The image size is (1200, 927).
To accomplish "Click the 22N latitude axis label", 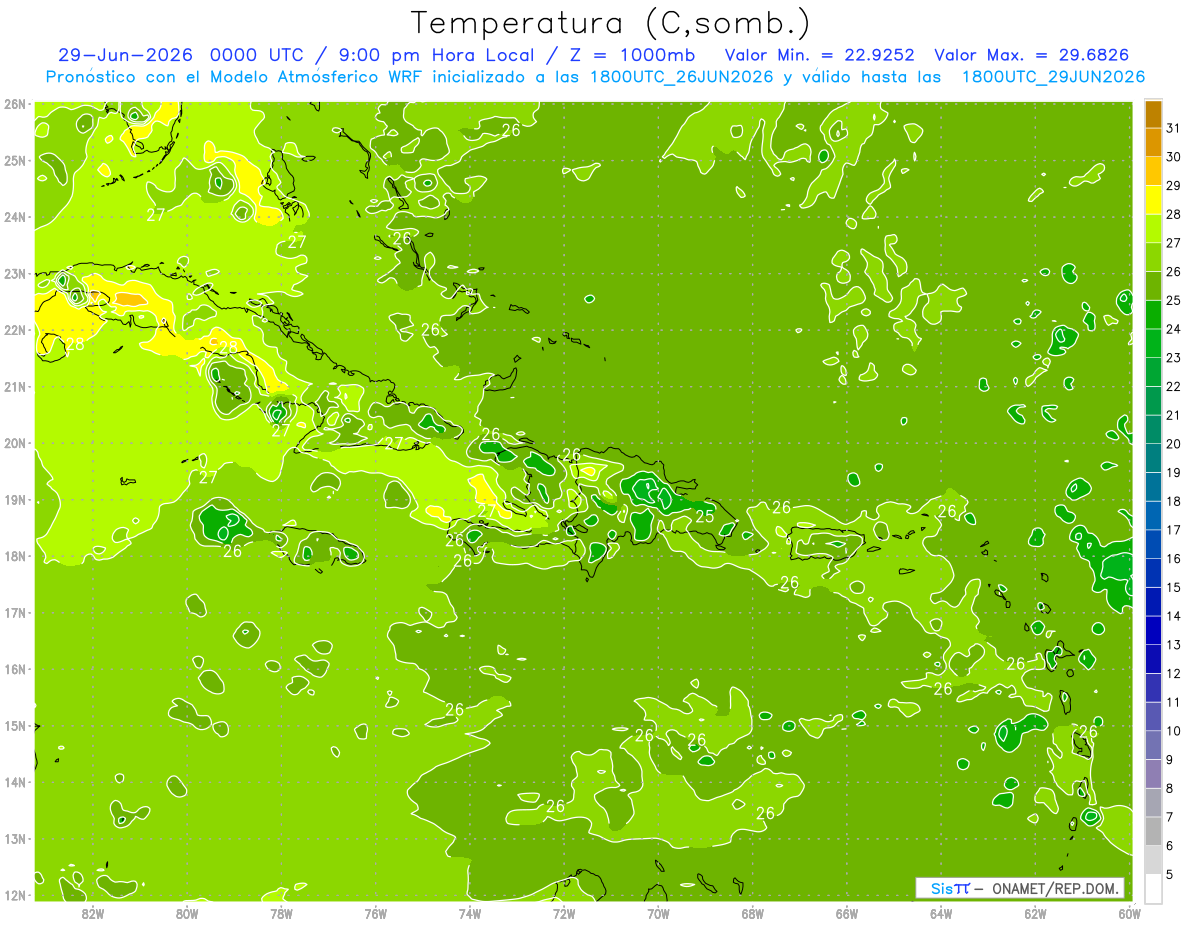I will 14,330.
